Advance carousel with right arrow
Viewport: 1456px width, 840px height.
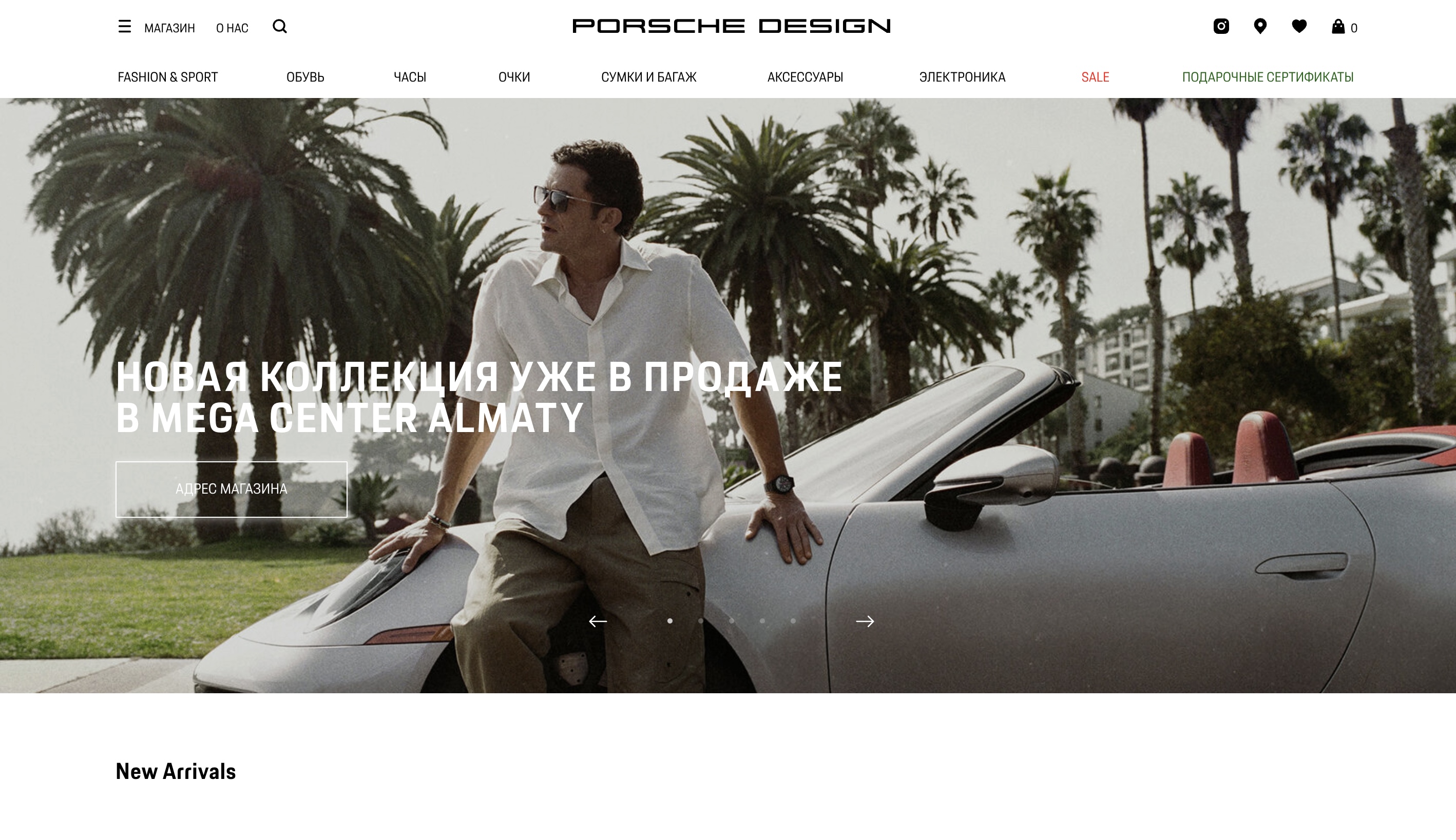865,621
